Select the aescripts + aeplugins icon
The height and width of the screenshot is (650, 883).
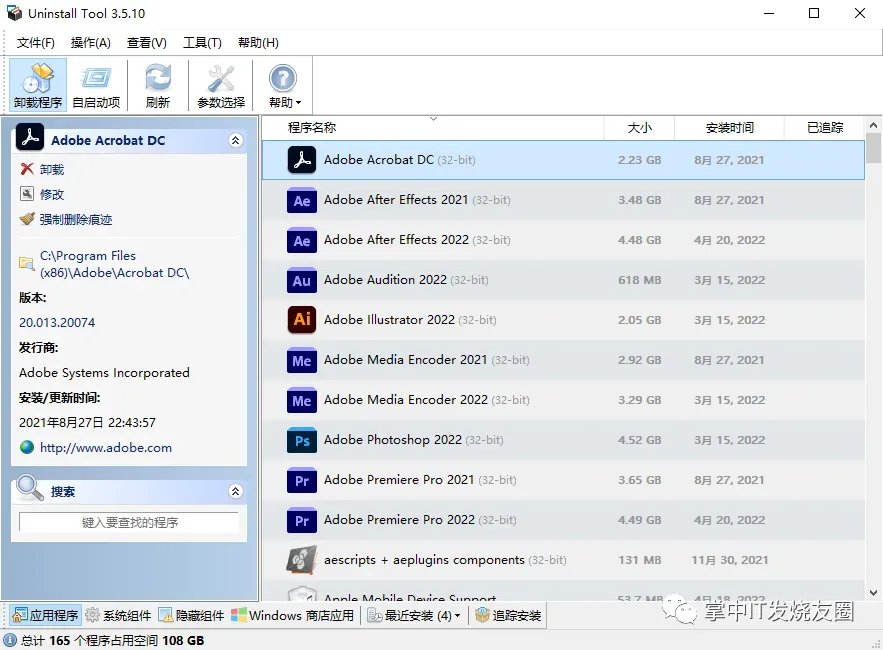pos(302,560)
